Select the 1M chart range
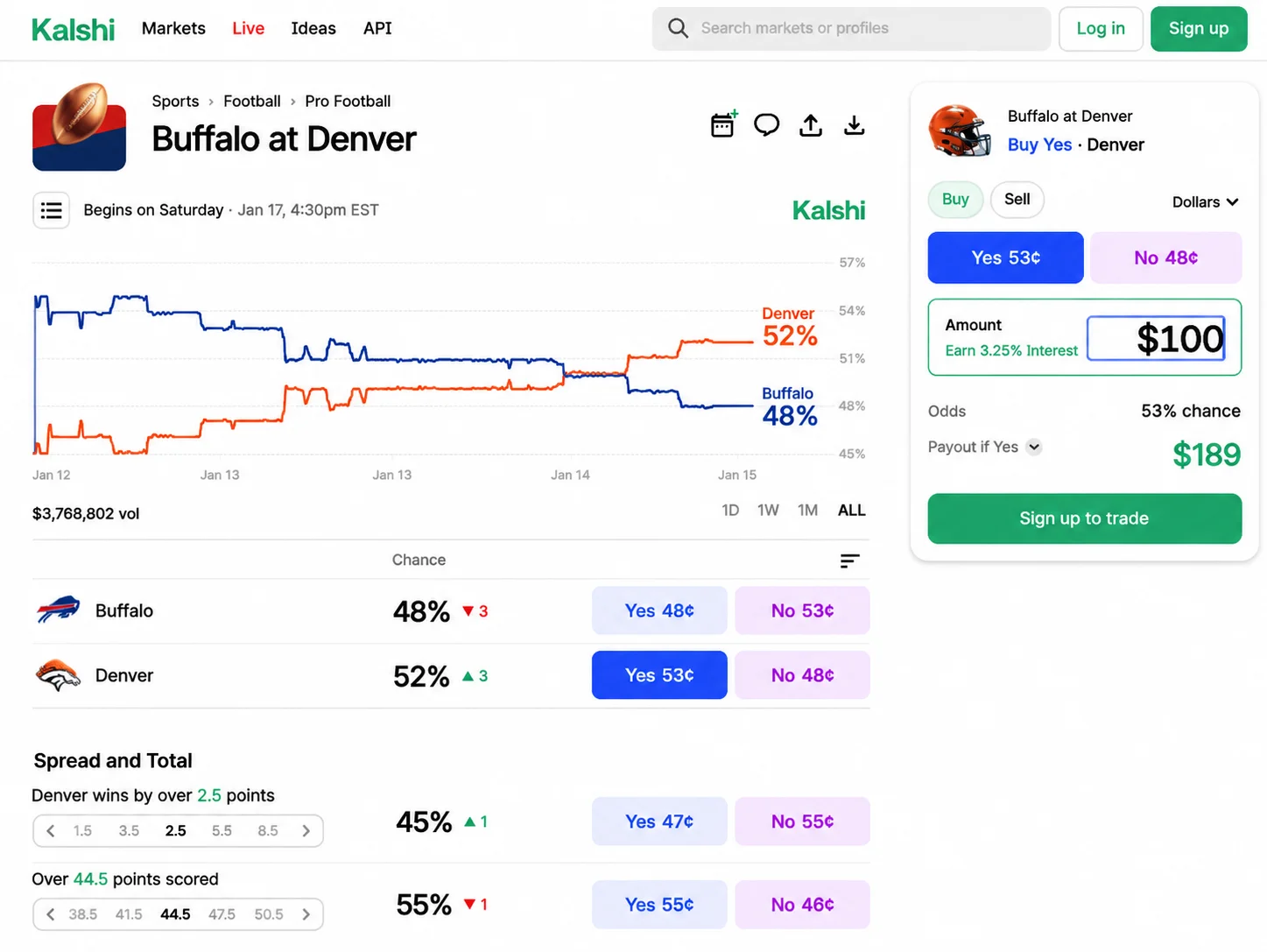Viewport: 1267px width, 952px height. click(807, 511)
